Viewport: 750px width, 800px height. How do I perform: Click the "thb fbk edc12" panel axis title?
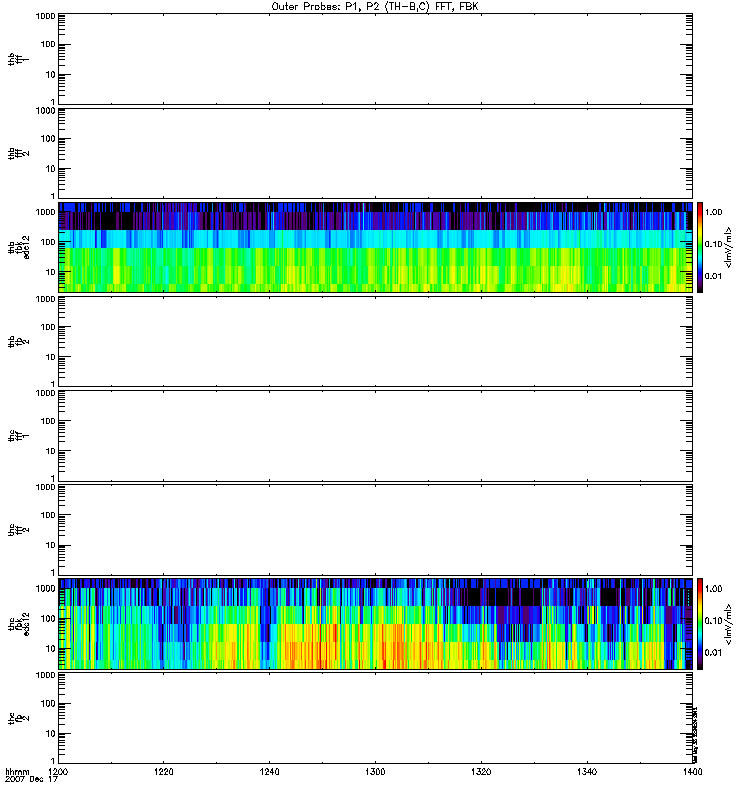18,247
